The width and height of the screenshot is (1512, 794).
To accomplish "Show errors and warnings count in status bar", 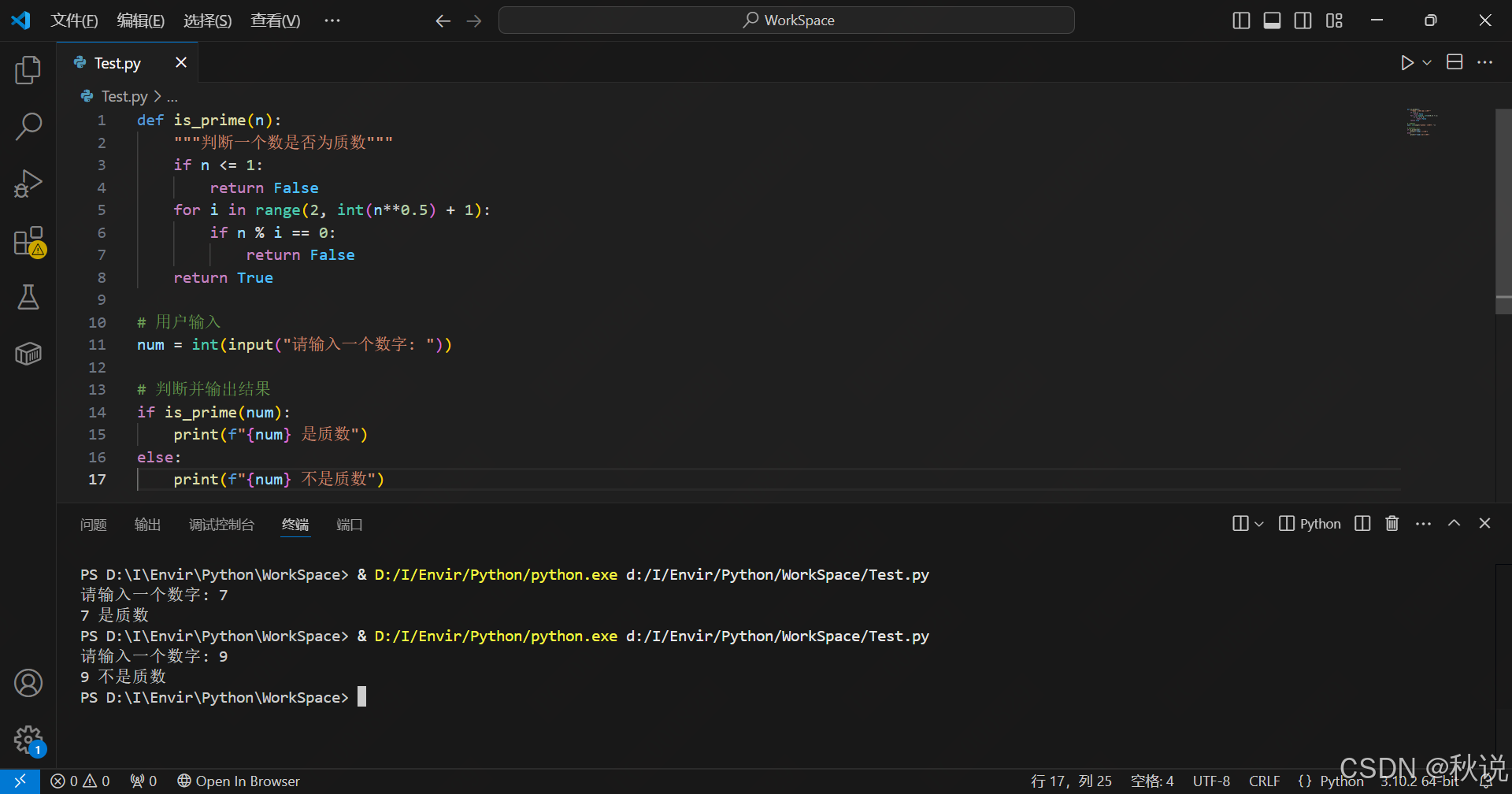I will click(80, 781).
